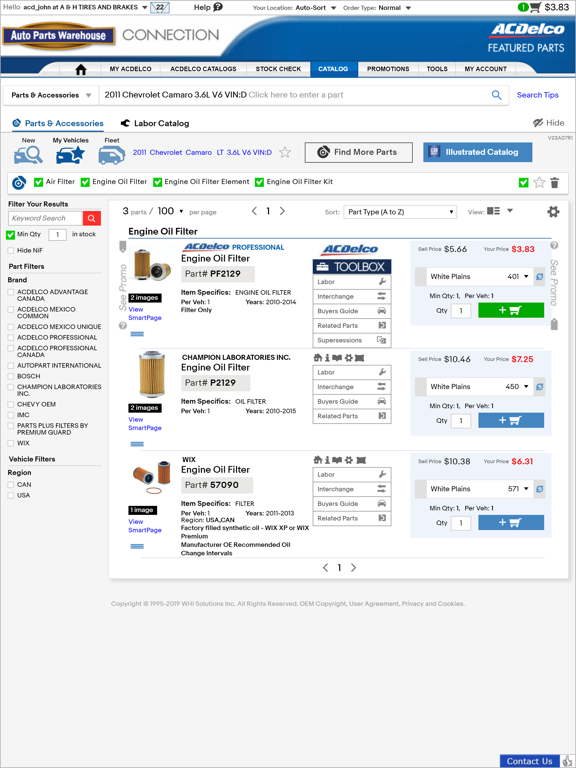This screenshot has height=768, width=576.
Task: Click the red keyword search button
Action: [92, 218]
